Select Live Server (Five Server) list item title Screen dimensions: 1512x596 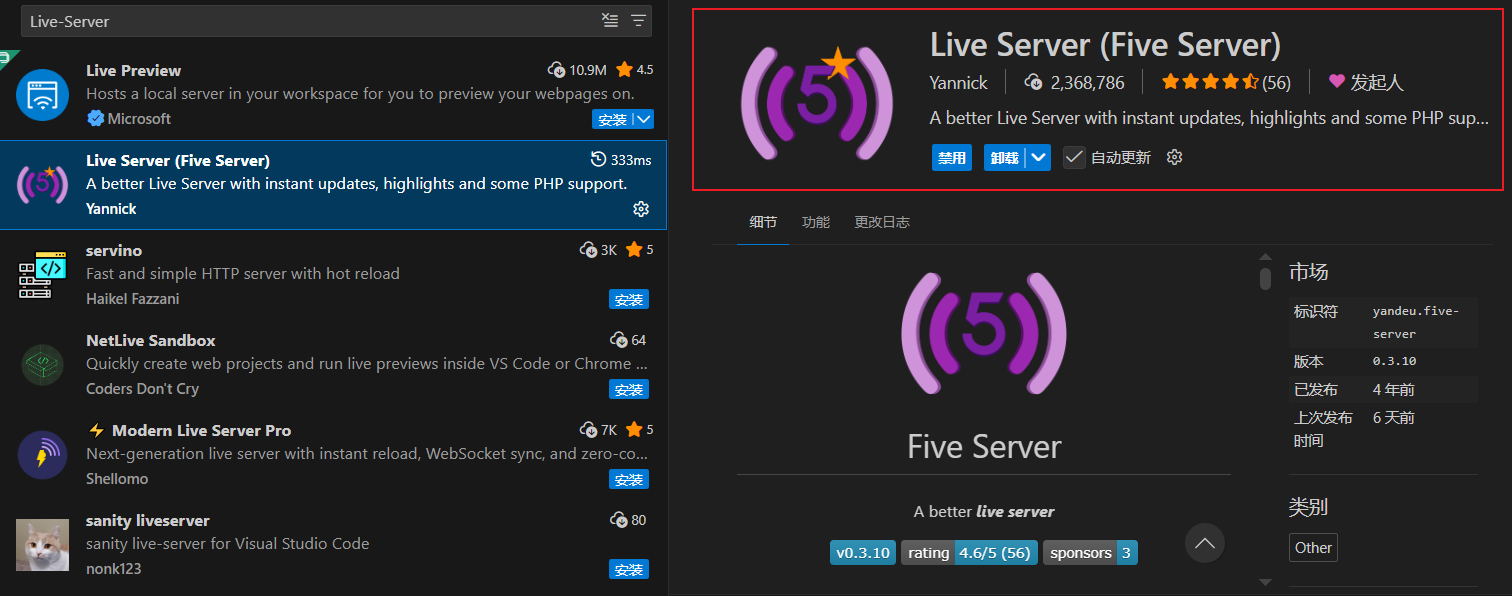(x=178, y=160)
